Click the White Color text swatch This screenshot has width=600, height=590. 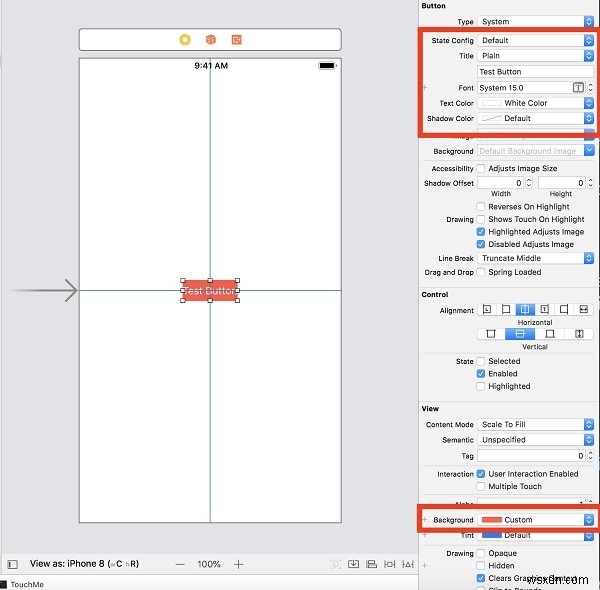(x=491, y=103)
